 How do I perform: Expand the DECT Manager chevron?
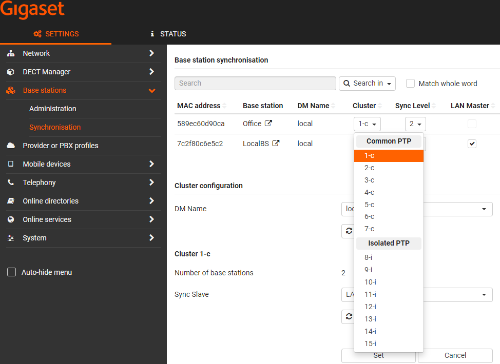(x=152, y=72)
